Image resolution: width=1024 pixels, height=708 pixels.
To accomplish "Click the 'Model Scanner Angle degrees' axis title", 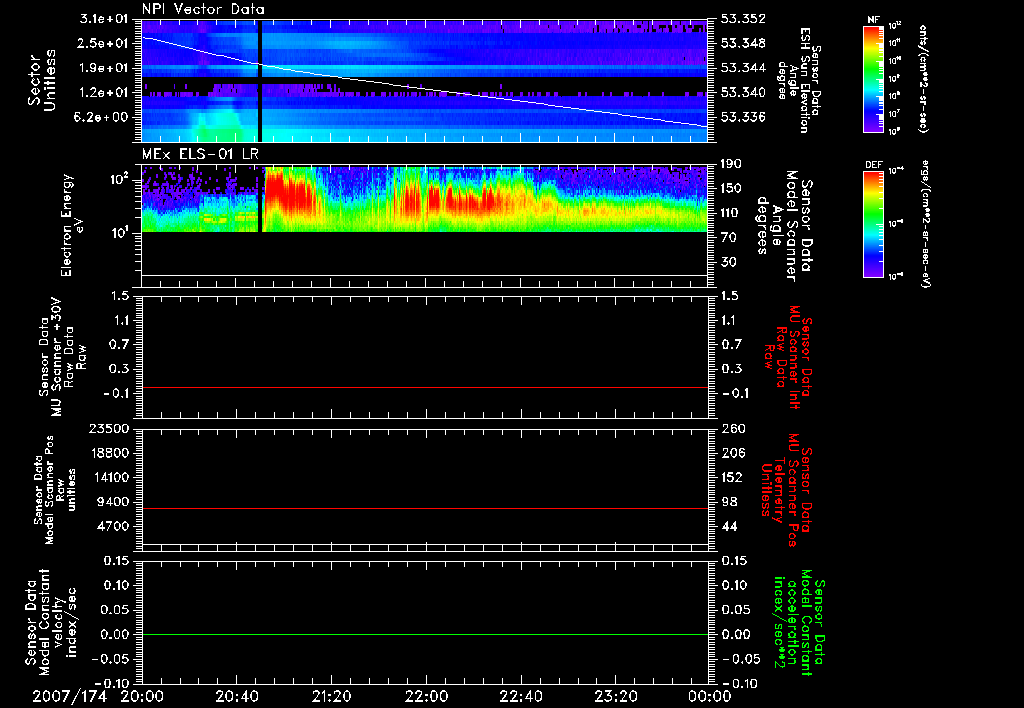I will click(784, 226).
